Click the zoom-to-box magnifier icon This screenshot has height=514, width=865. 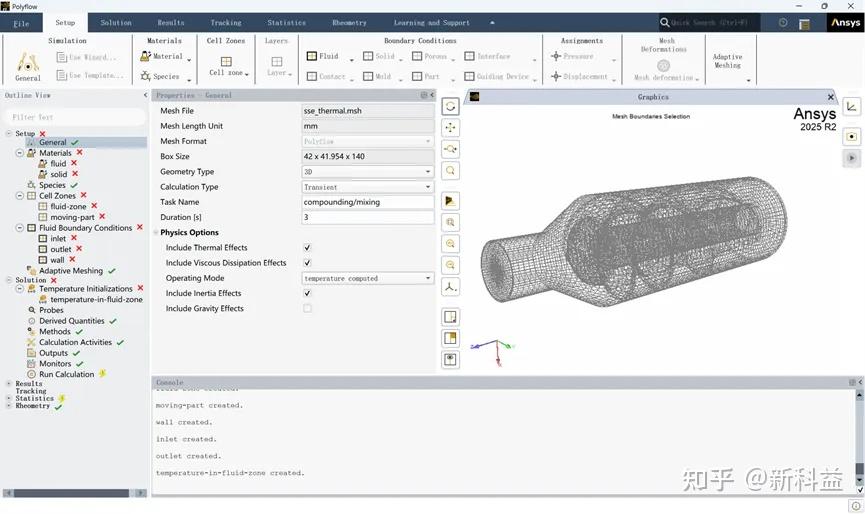[x=450, y=222]
